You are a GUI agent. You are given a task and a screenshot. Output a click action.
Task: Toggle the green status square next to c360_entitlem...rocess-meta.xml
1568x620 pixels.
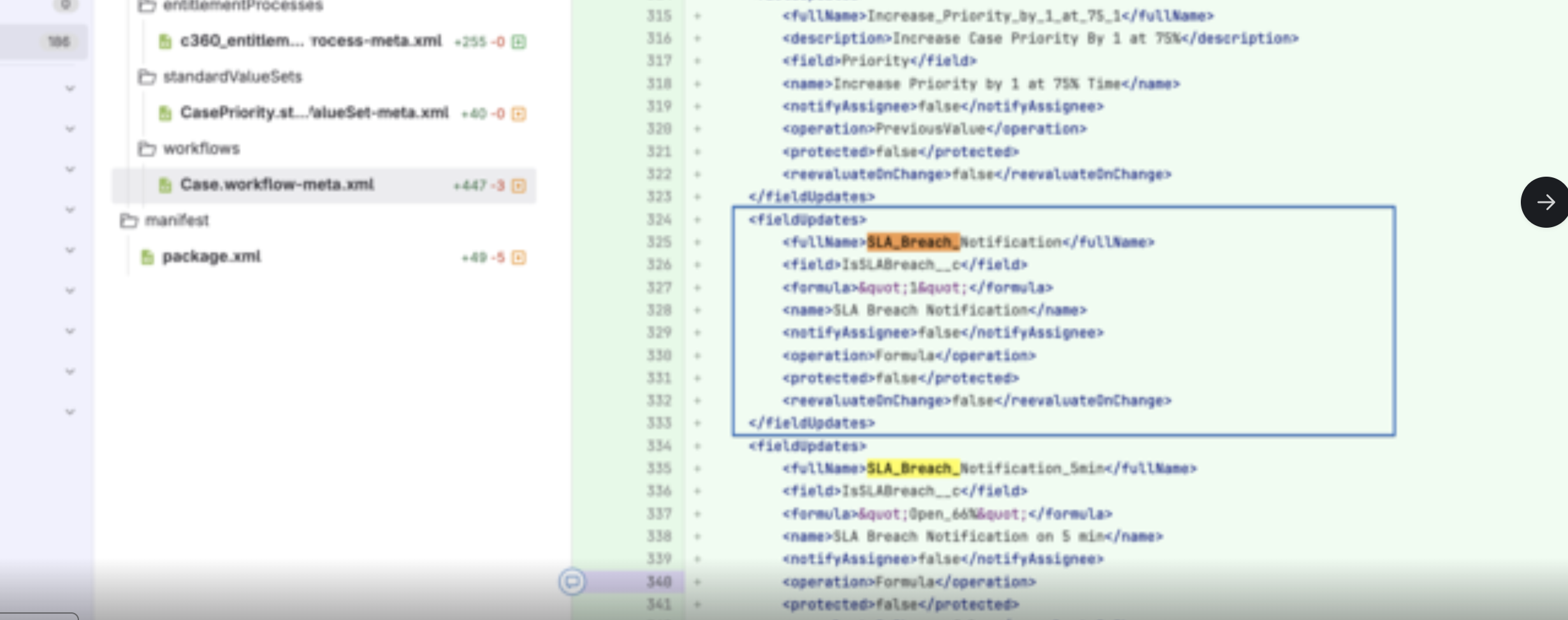tap(519, 41)
